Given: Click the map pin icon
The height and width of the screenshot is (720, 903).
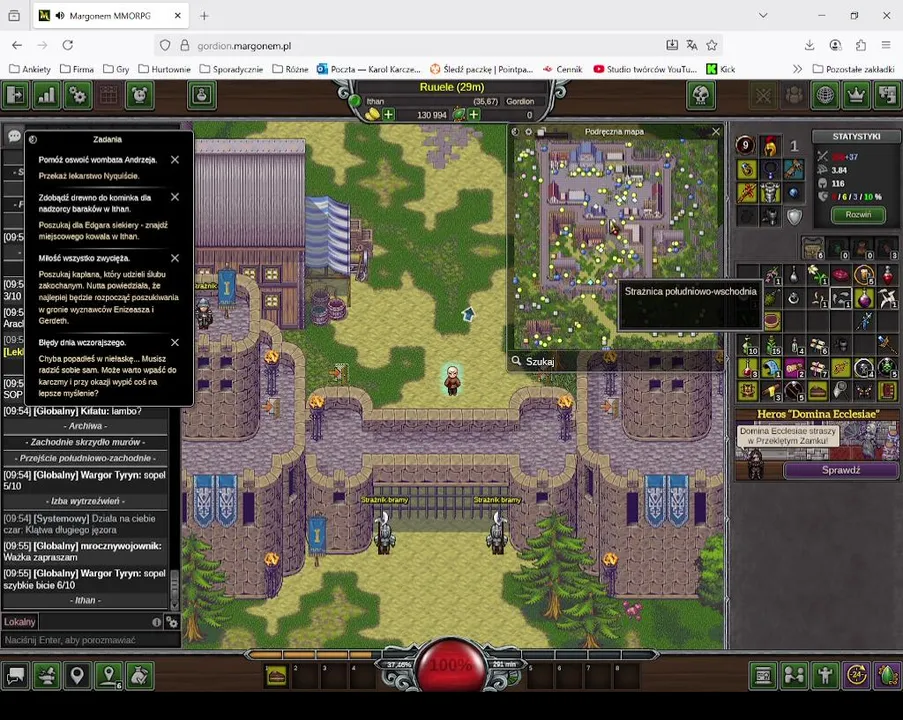Looking at the screenshot, I should point(77,675).
